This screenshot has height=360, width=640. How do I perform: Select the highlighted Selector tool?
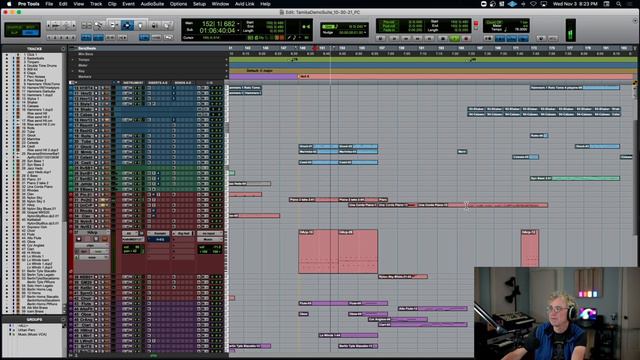pos(127,25)
